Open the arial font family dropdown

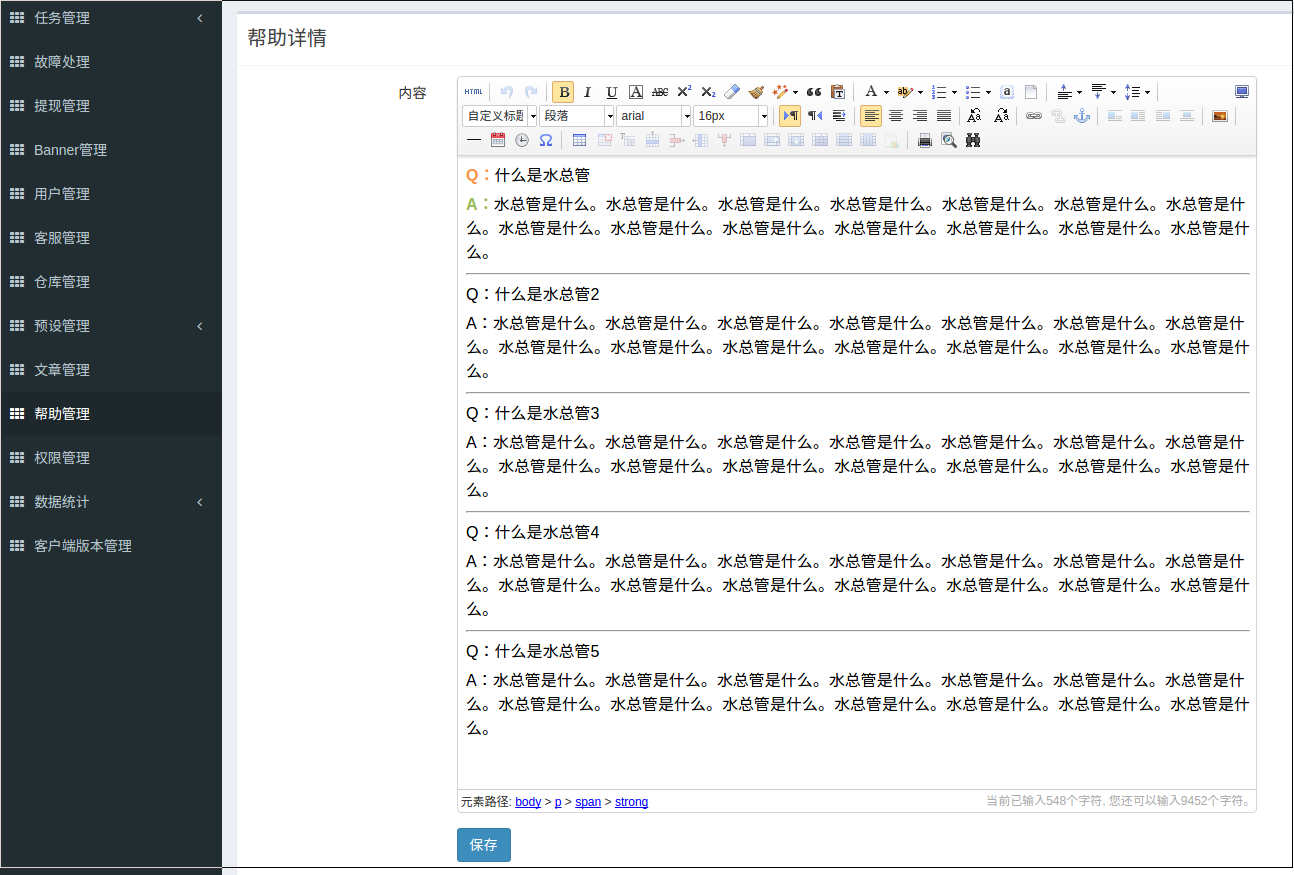pyautogui.click(x=654, y=116)
